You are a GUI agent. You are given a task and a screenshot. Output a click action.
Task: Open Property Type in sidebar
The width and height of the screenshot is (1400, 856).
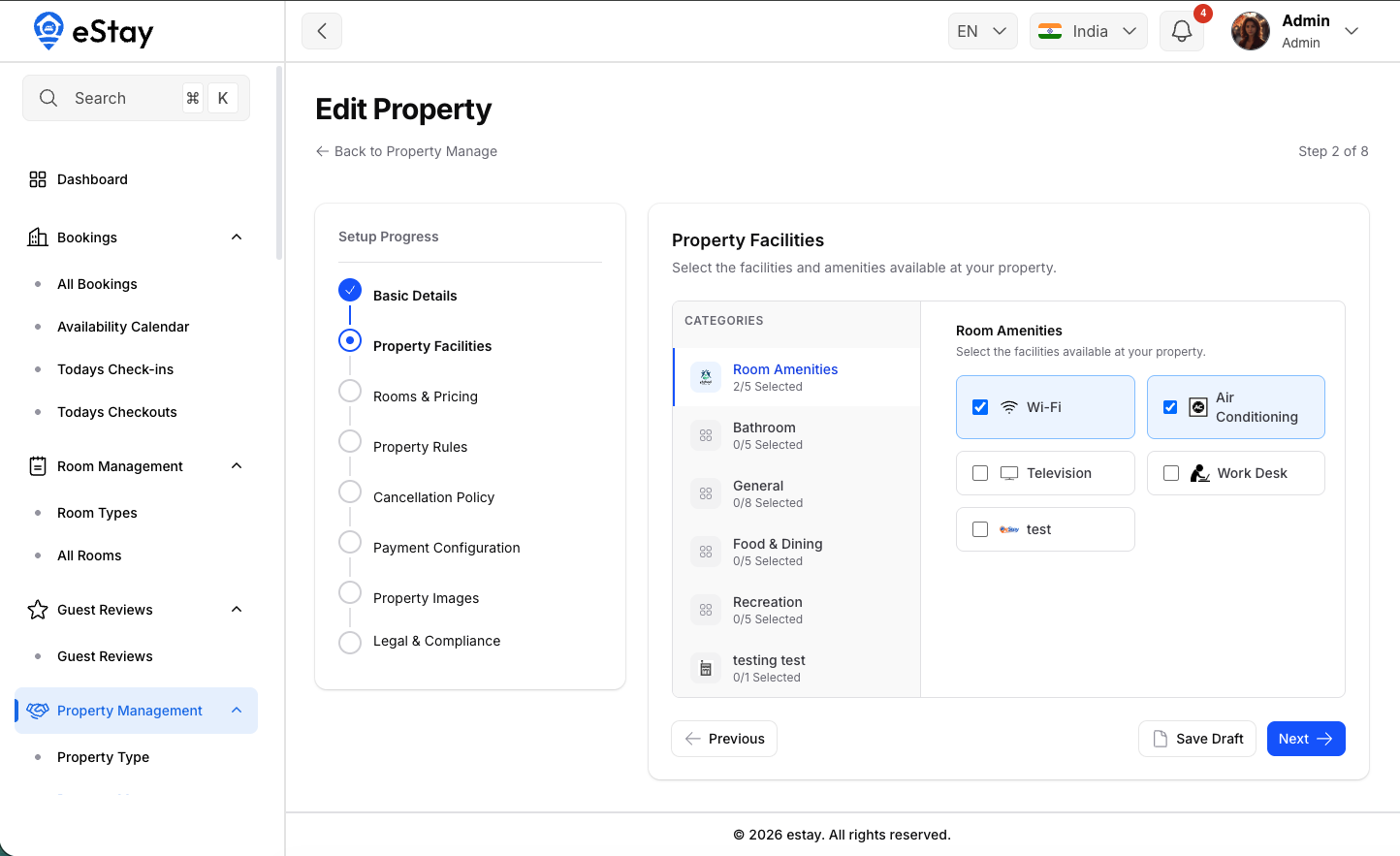[x=103, y=757]
